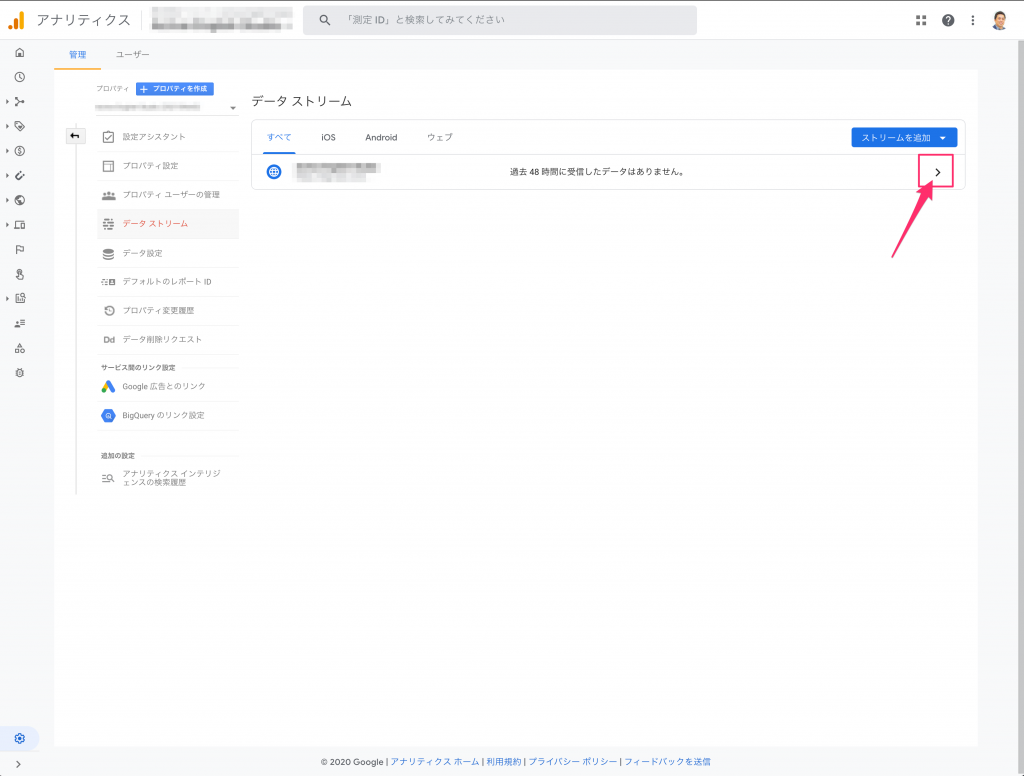Click the サービス間のリンク設定 section label
This screenshot has height=776, width=1024.
[x=138, y=368]
